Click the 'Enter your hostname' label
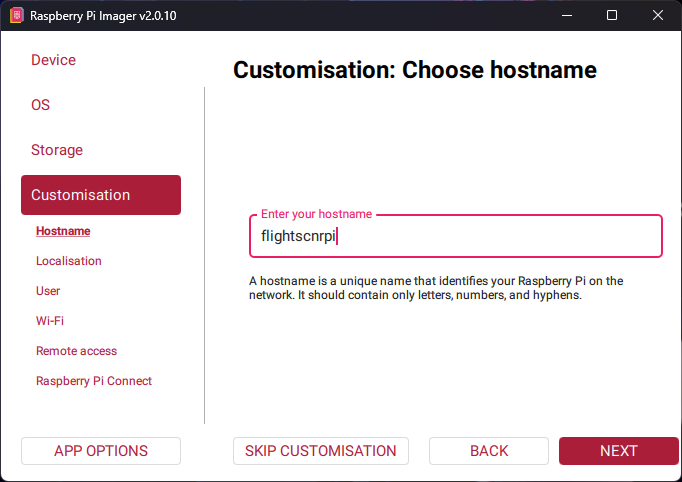This screenshot has width=682, height=482. click(x=316, y=214)
